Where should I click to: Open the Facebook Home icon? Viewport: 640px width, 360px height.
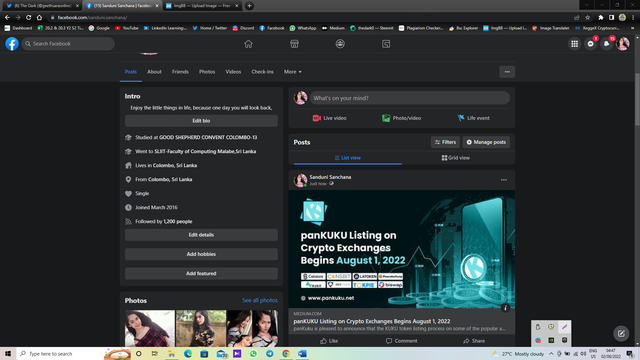[x=248, y=44]
